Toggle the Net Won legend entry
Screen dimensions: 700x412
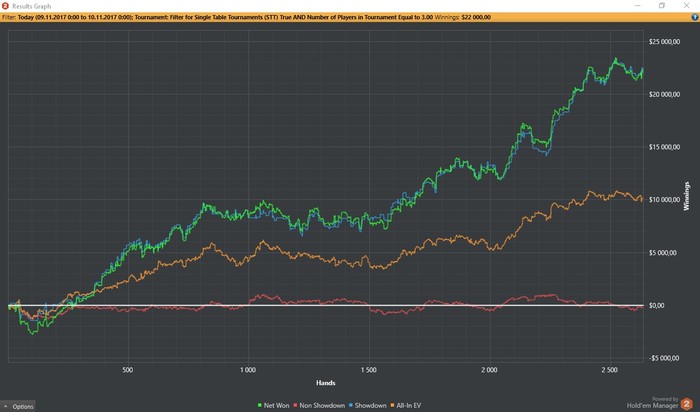click(274, 405)
